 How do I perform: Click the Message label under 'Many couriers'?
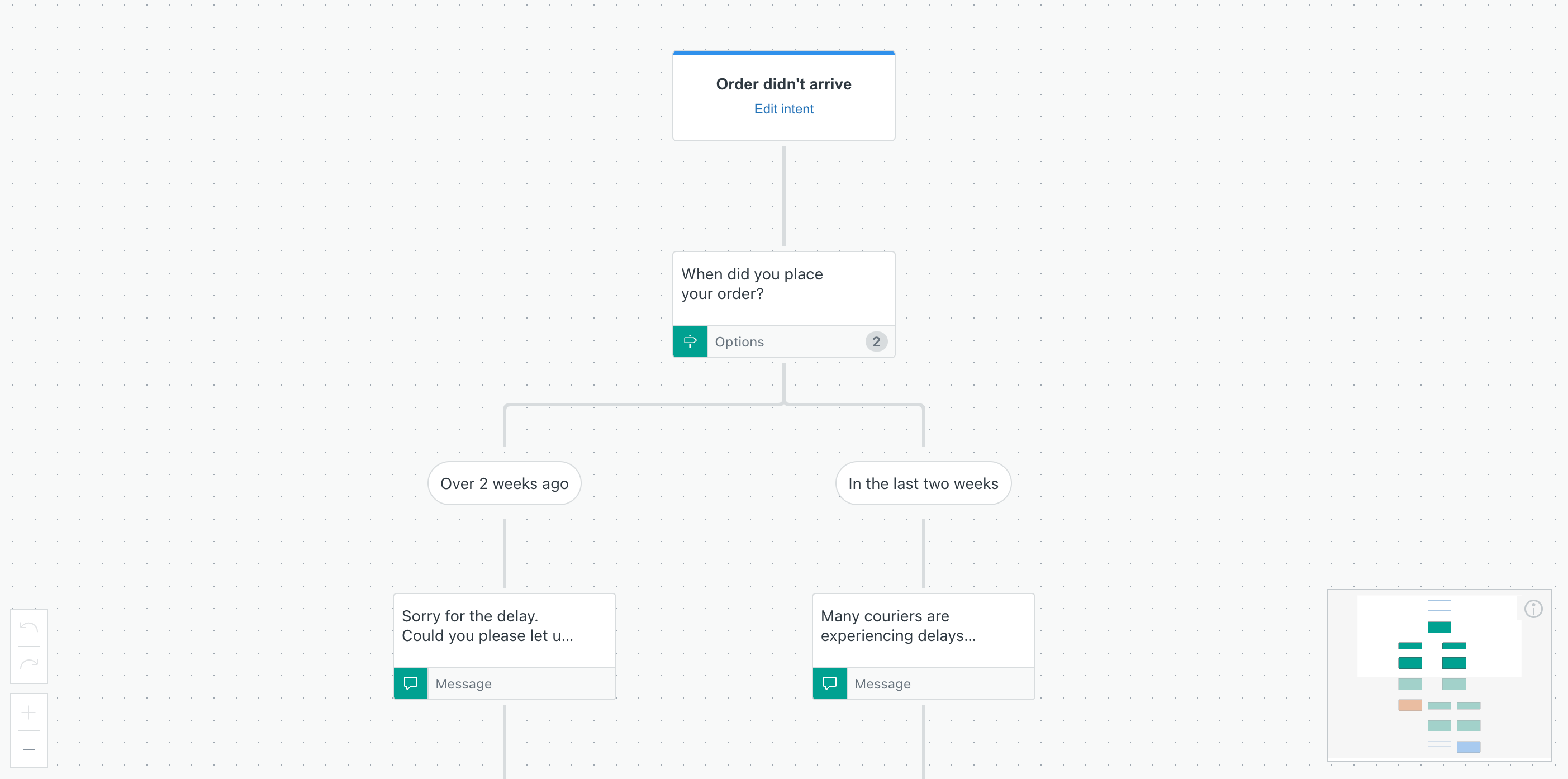coord(882,684)
